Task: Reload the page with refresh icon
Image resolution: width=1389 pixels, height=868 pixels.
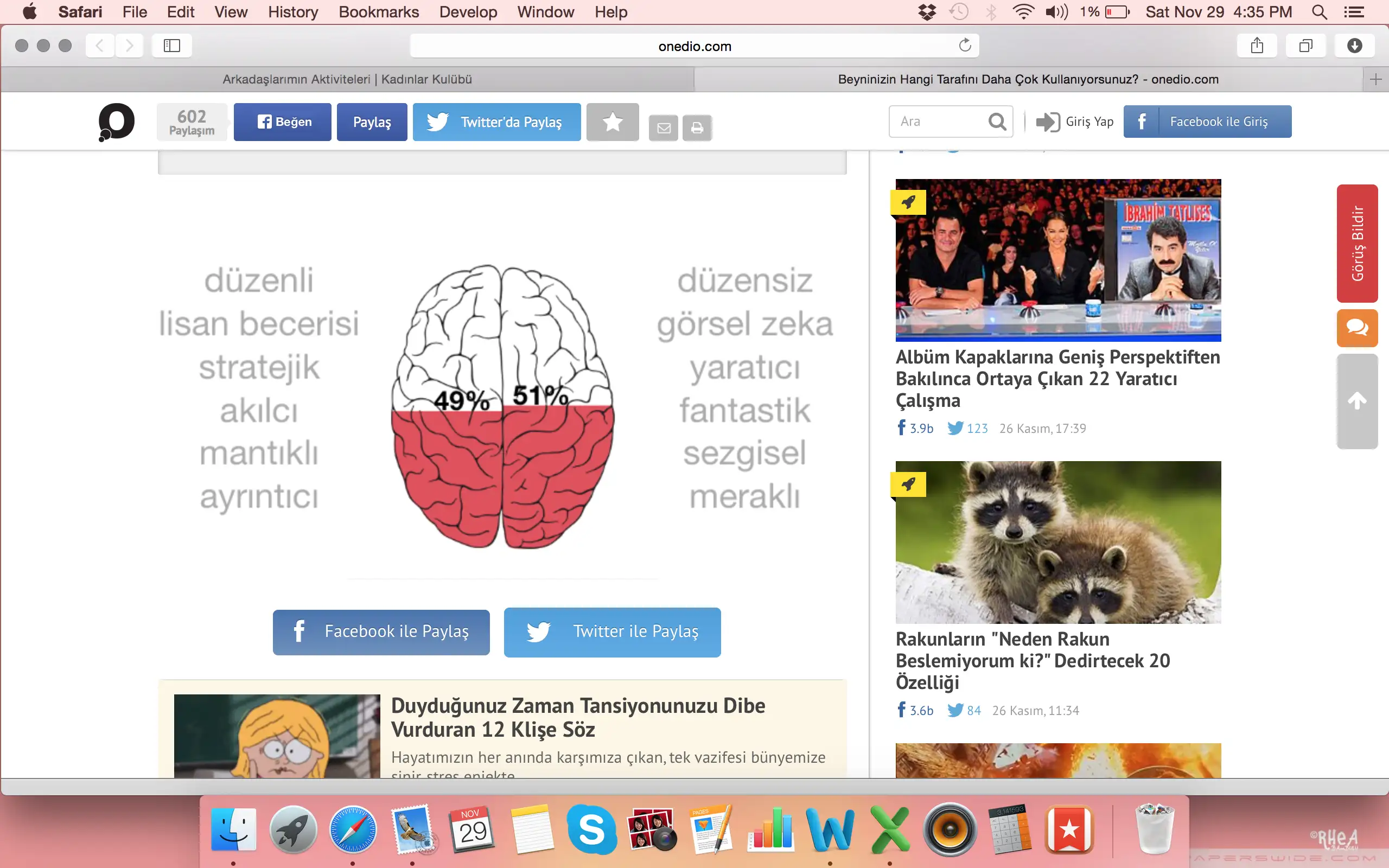Action: [965, 46]
